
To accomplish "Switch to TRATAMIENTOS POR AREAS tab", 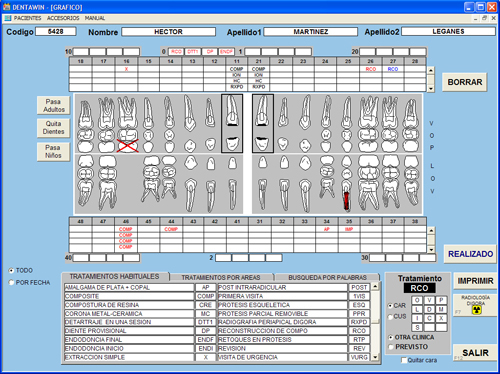I will pyautogui.click(x=221, y=277).
